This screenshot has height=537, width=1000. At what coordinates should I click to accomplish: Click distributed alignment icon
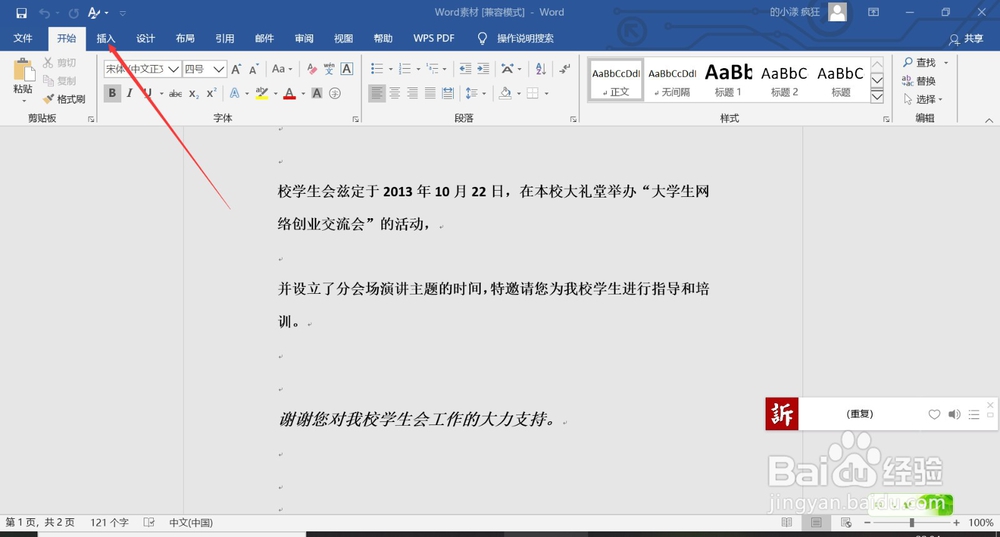[448, 94]
